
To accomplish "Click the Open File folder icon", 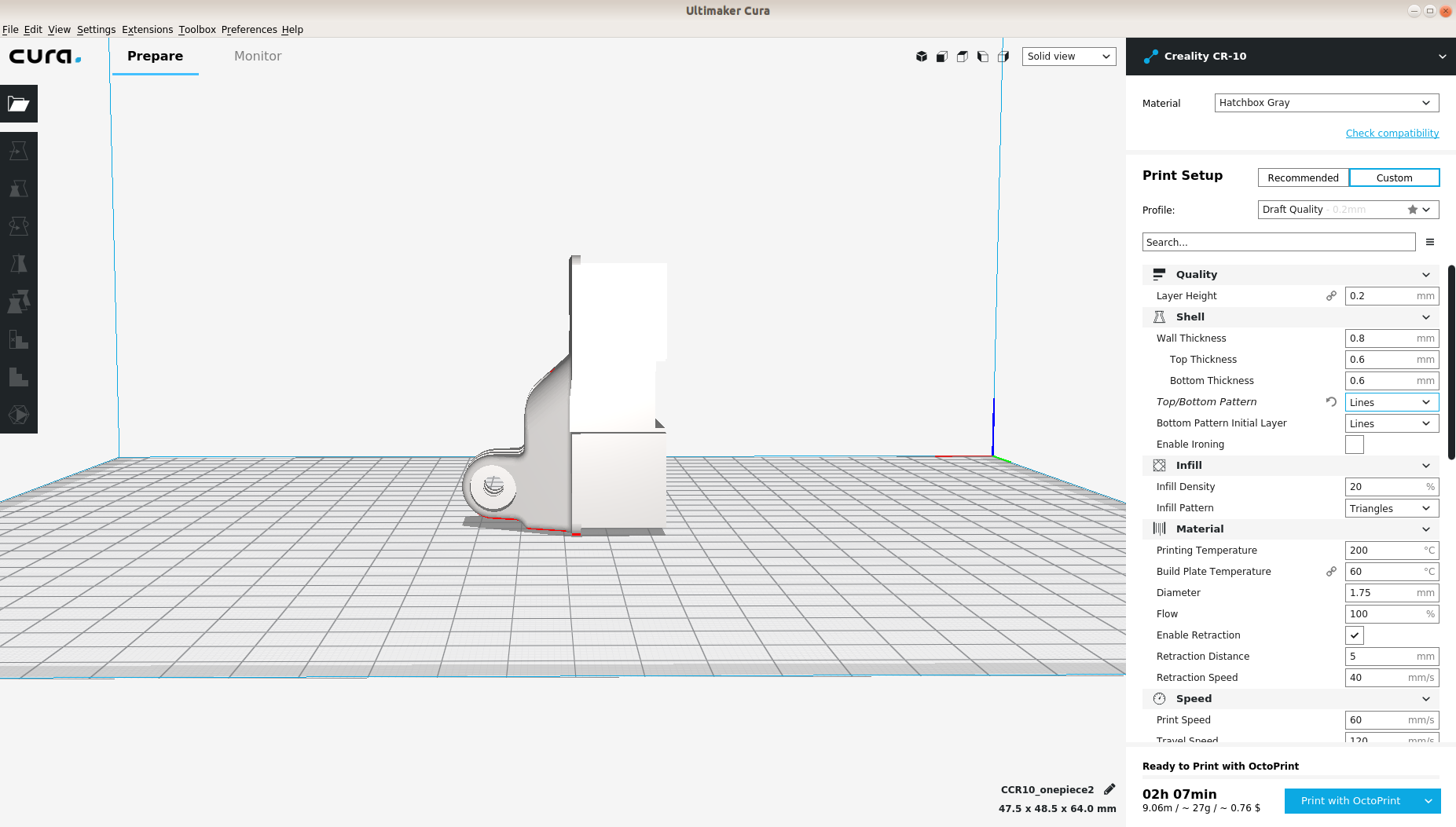I will coord(19,104).
